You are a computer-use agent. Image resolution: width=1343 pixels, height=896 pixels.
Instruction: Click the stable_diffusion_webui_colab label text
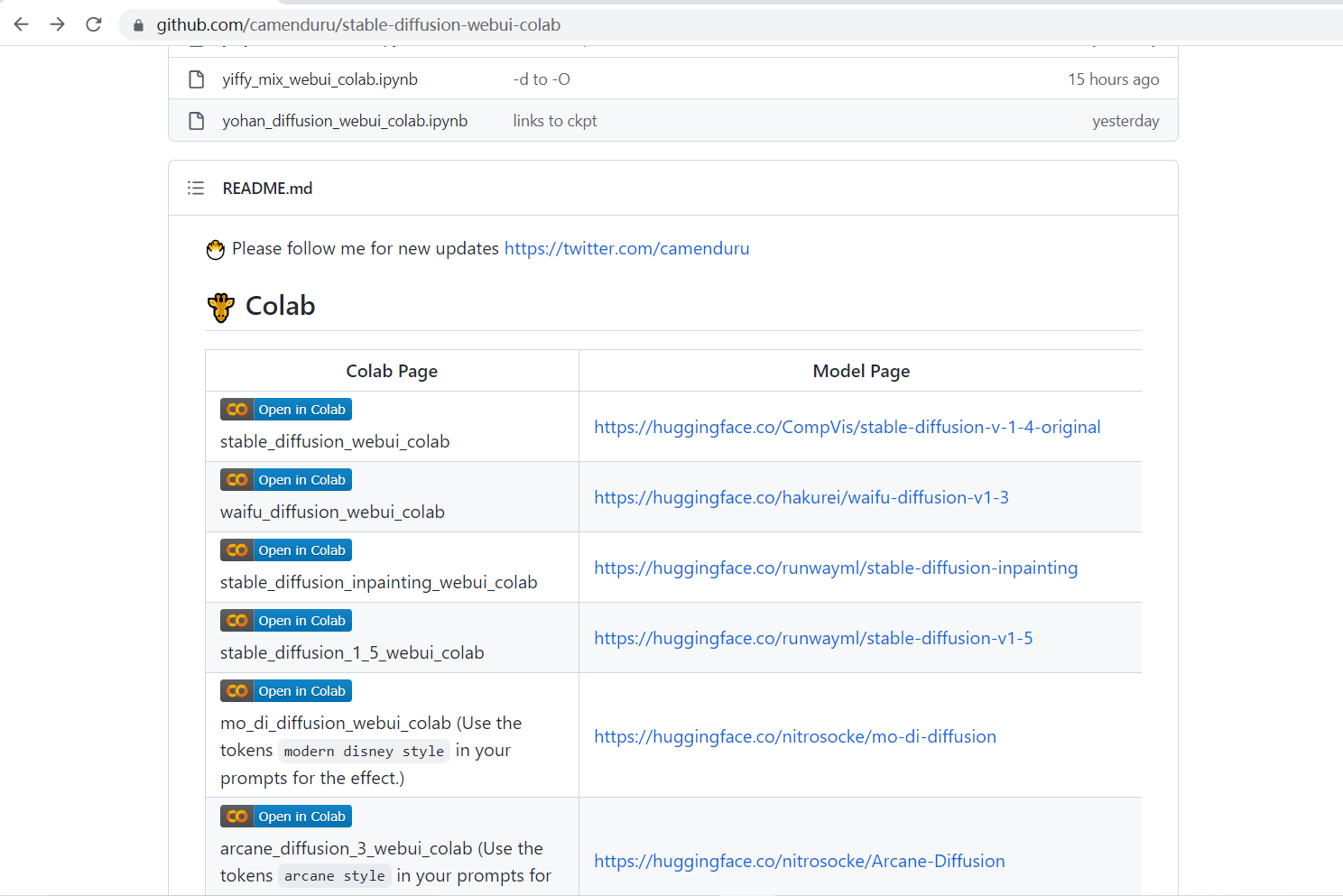point(335,441)
